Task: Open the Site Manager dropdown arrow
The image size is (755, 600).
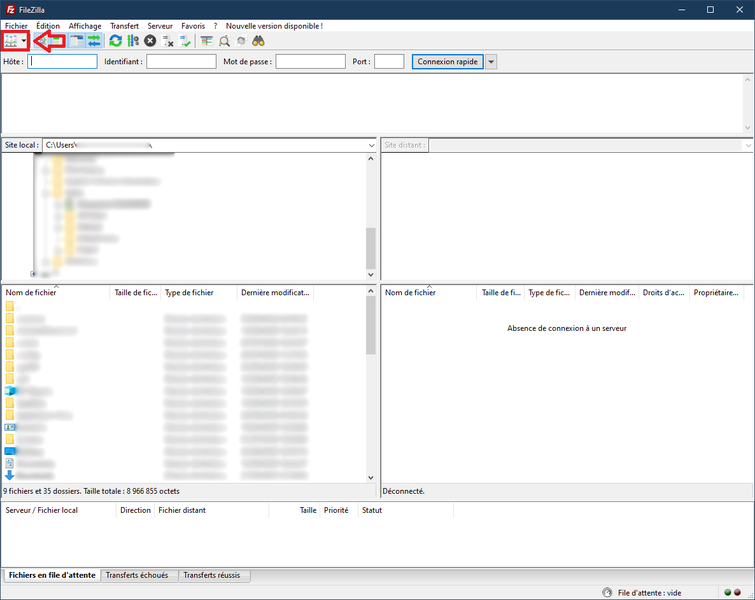Action: tap(24, 41)
